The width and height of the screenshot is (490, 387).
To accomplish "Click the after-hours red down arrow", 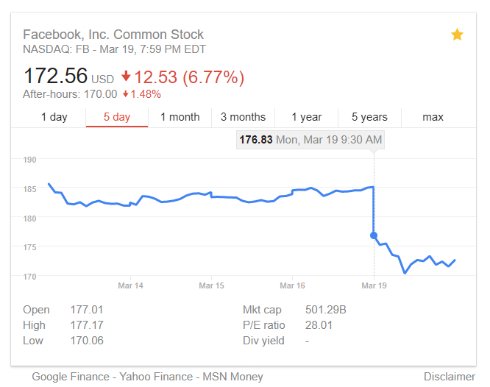I will click(x=126, y=94).
